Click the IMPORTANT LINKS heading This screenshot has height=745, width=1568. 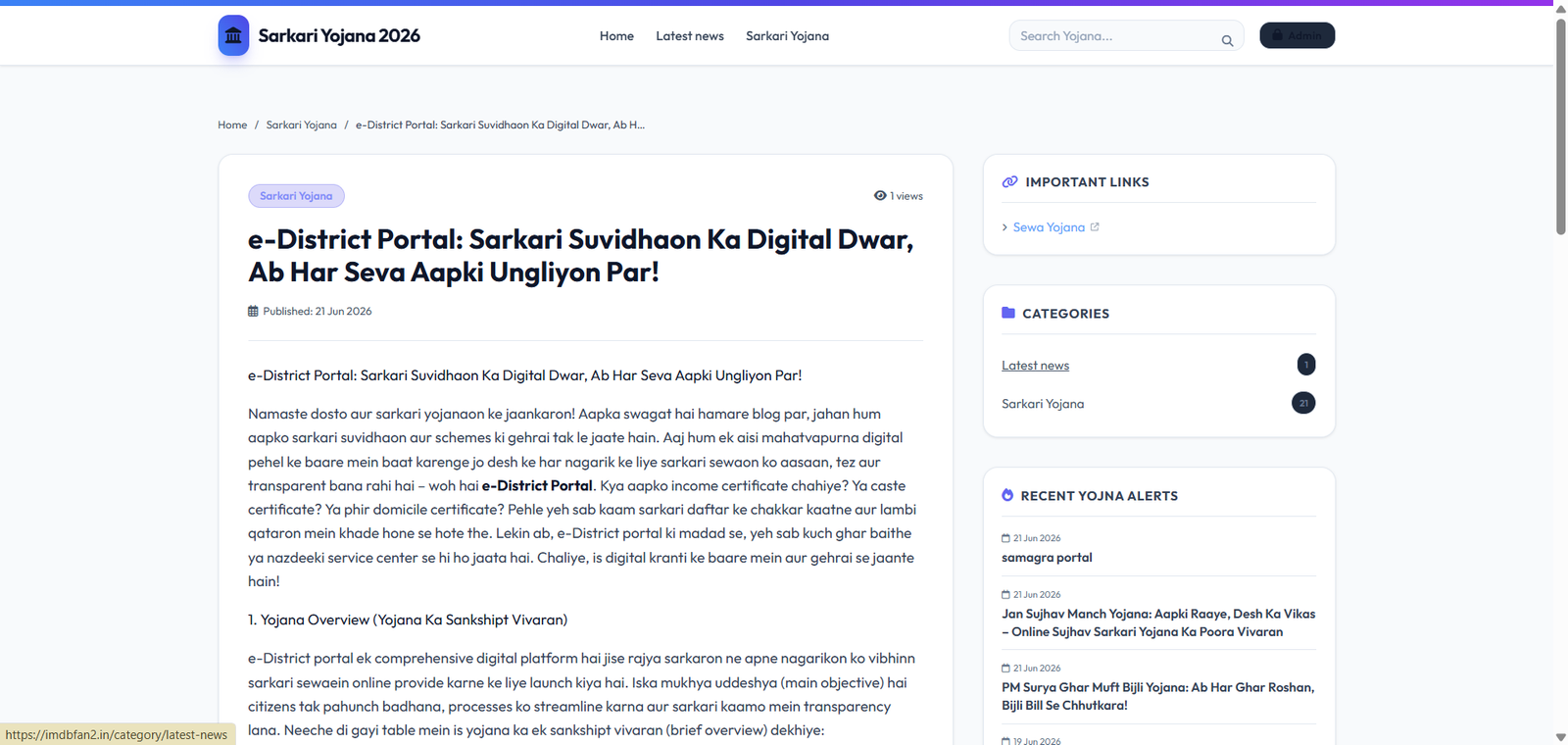[1087, 182]
